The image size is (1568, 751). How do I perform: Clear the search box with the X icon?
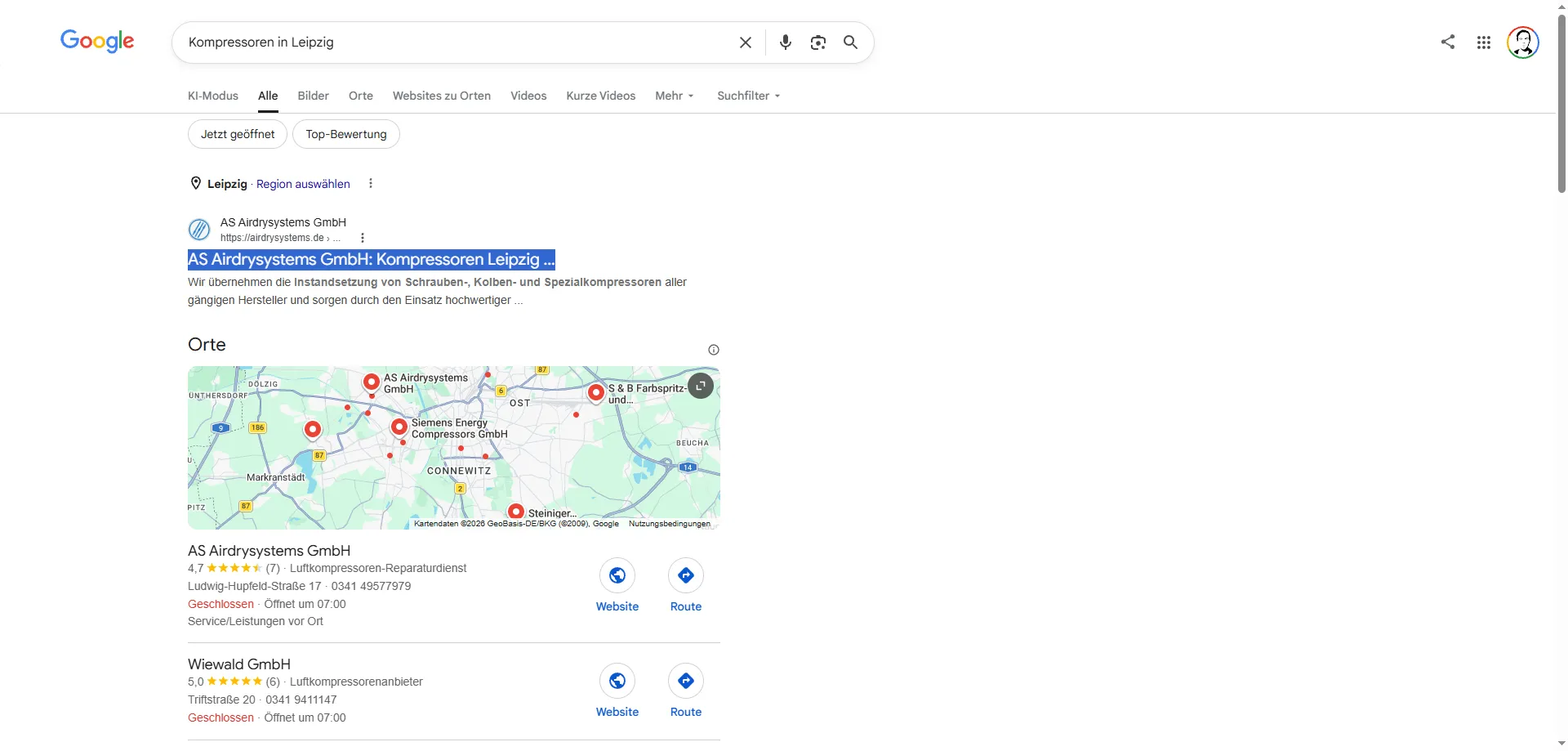745,42
